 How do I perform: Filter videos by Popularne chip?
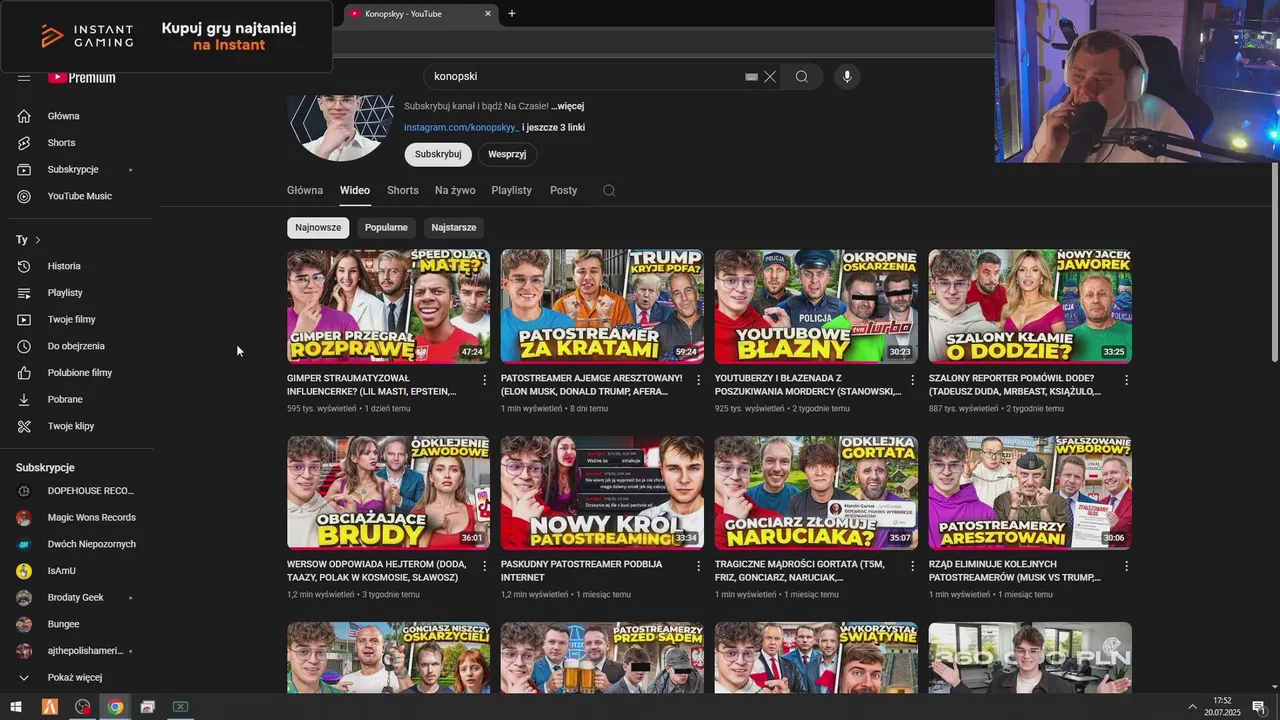tap(386, 228)
